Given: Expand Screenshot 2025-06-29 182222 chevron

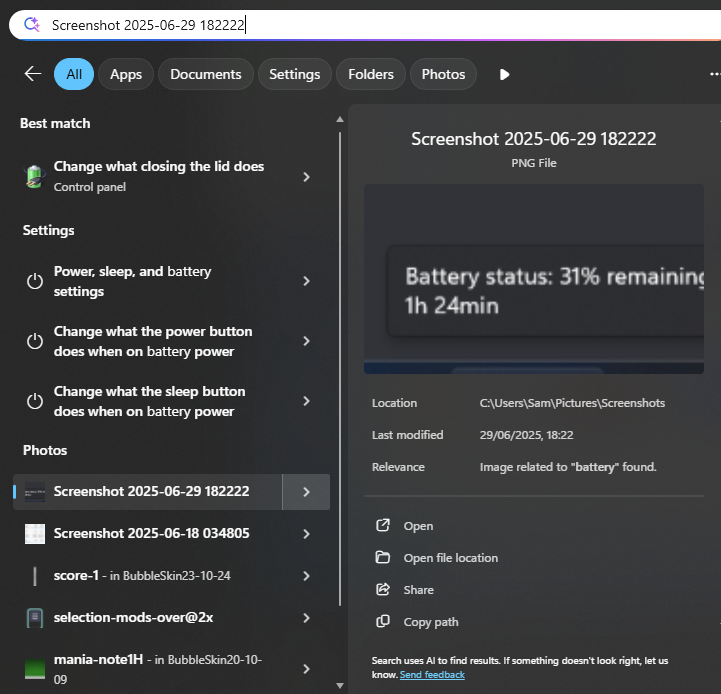Looking at the screenshot, I should [306, 492].
